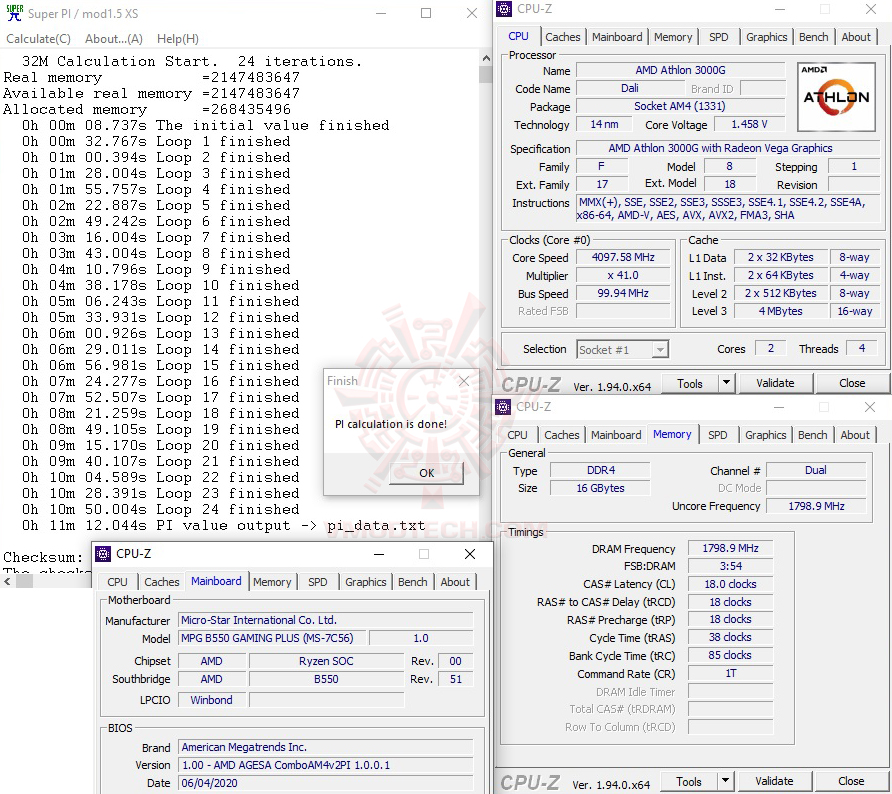Screen dimensions: 892x794
Task: Open SPD tab in Memory CPU-Z window
Action: pyautogui.click(x=717, y=435)
